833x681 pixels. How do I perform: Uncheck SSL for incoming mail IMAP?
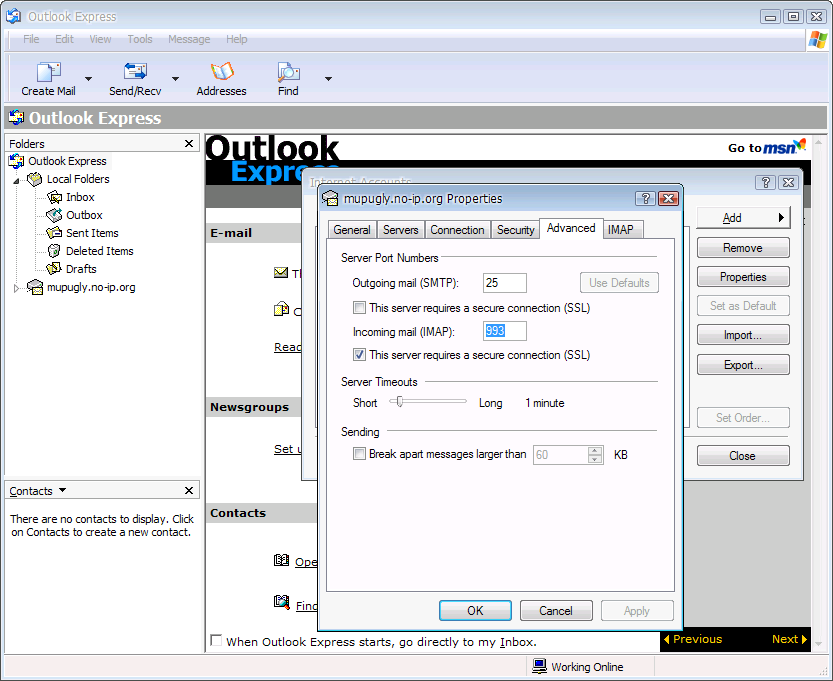[x=360, y=355]
